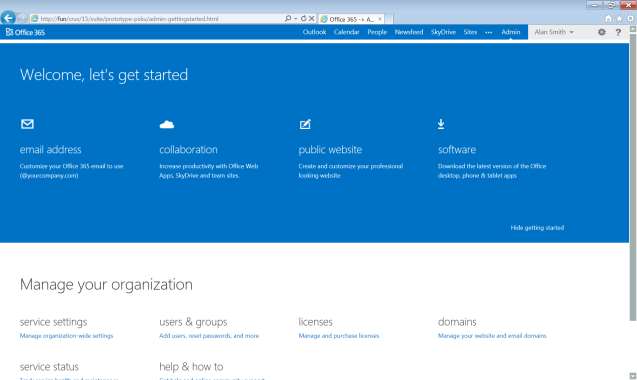Click the help & how to heading
The width and height of the screenshot is (637, 380).
191,367
